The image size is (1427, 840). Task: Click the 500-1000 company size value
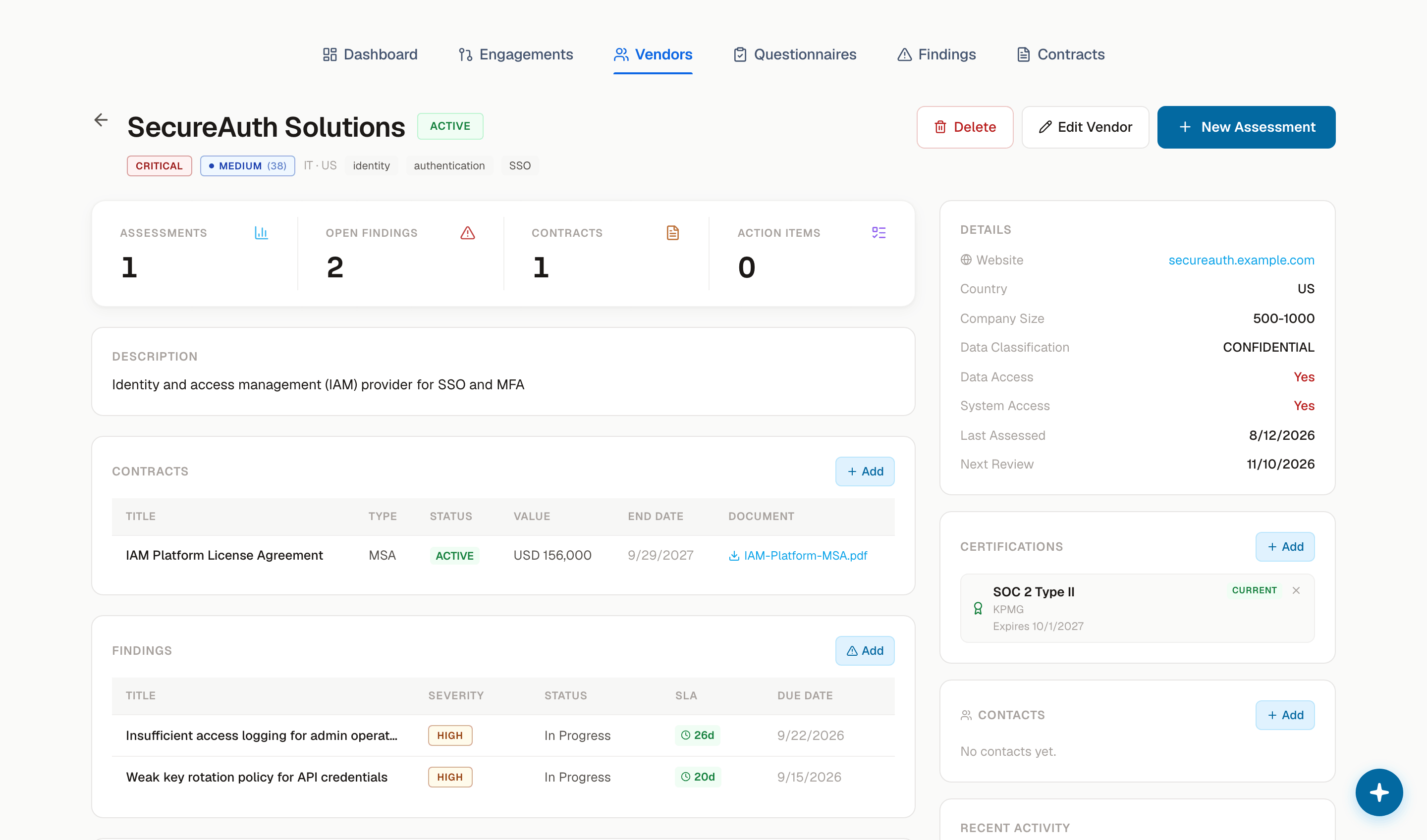click(x=1284, y=318)
